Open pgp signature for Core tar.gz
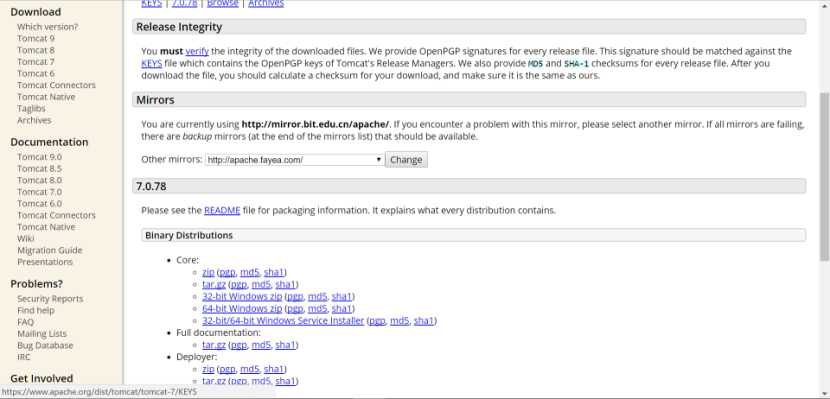 (239, 284)
